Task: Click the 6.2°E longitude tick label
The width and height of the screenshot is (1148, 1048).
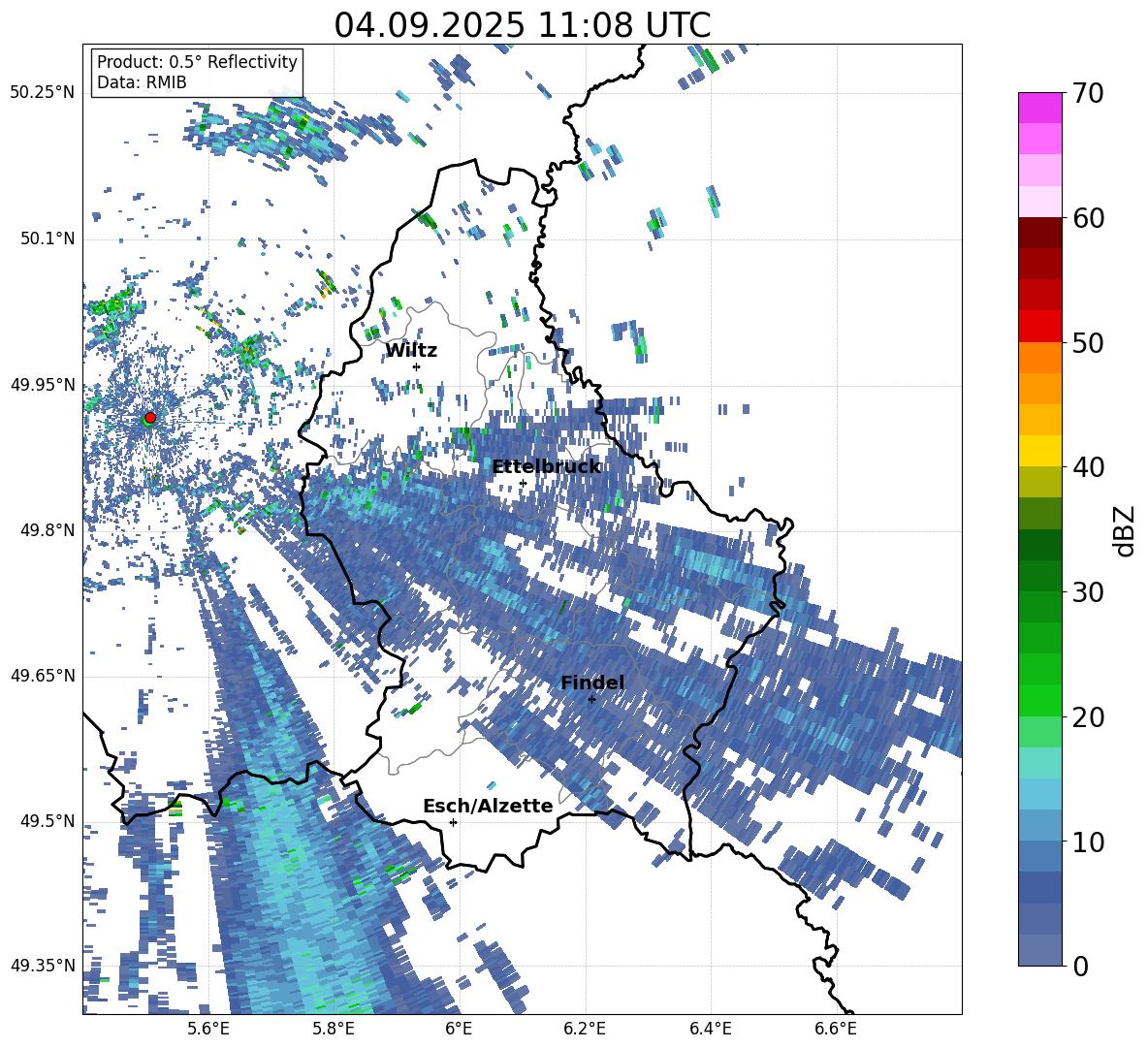Action: click(585, 1029)
